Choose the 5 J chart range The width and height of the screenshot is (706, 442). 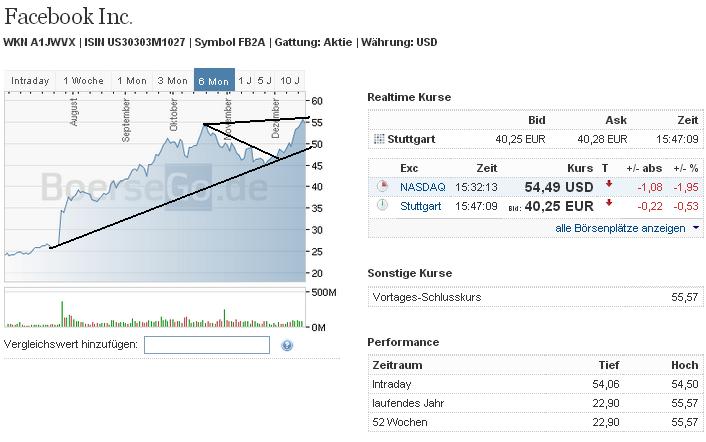click(x=265, y=81)
